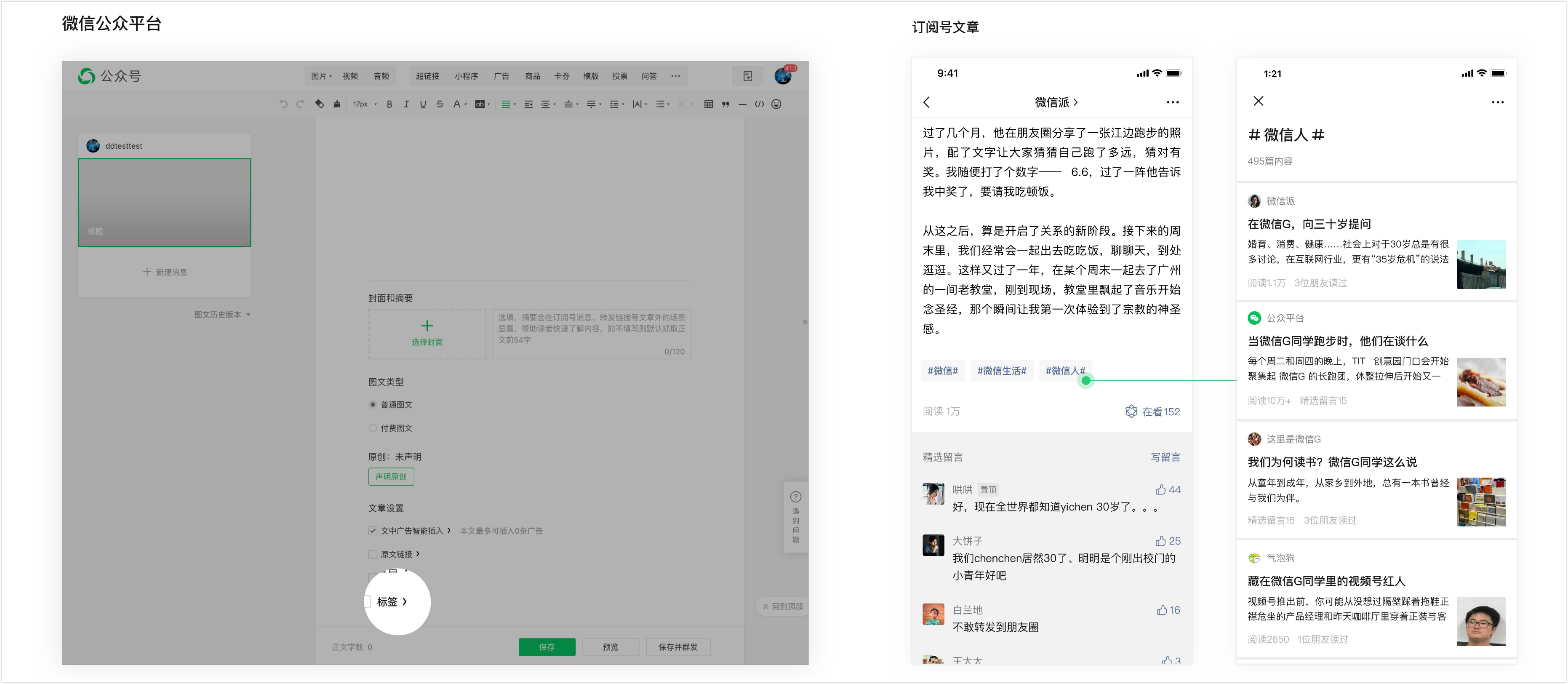1568x684 pixels.
Task: Insert a table
Action: 708,104
